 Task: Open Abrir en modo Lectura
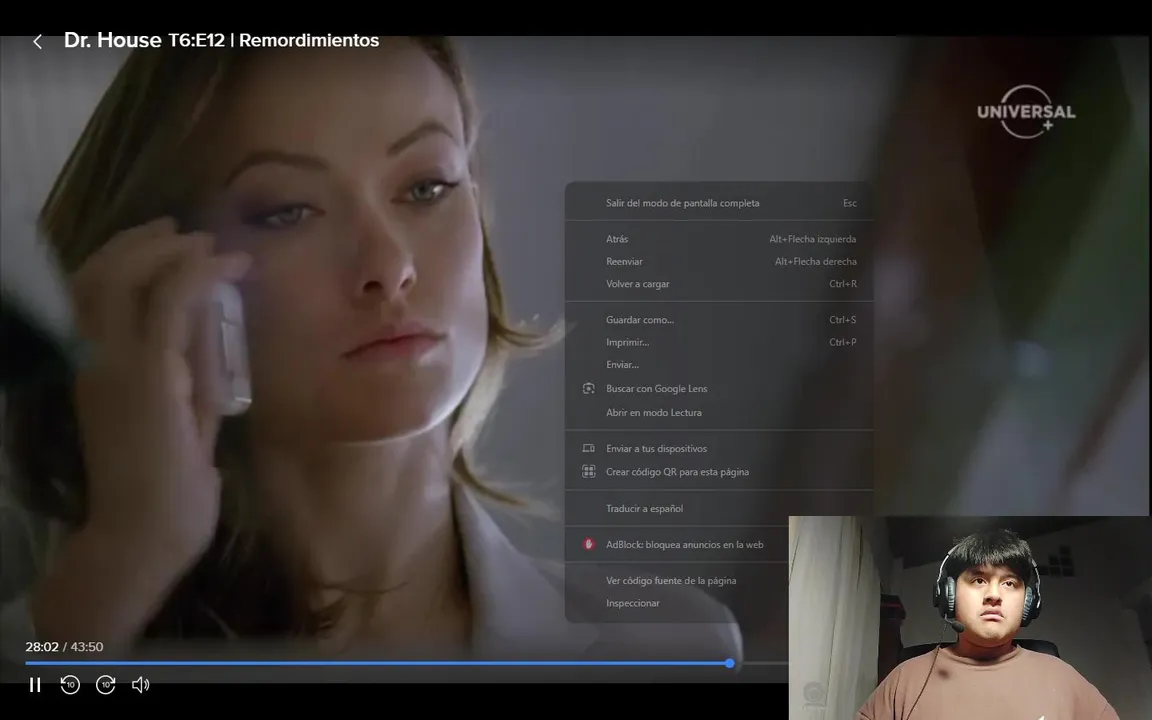pos(719,412)
